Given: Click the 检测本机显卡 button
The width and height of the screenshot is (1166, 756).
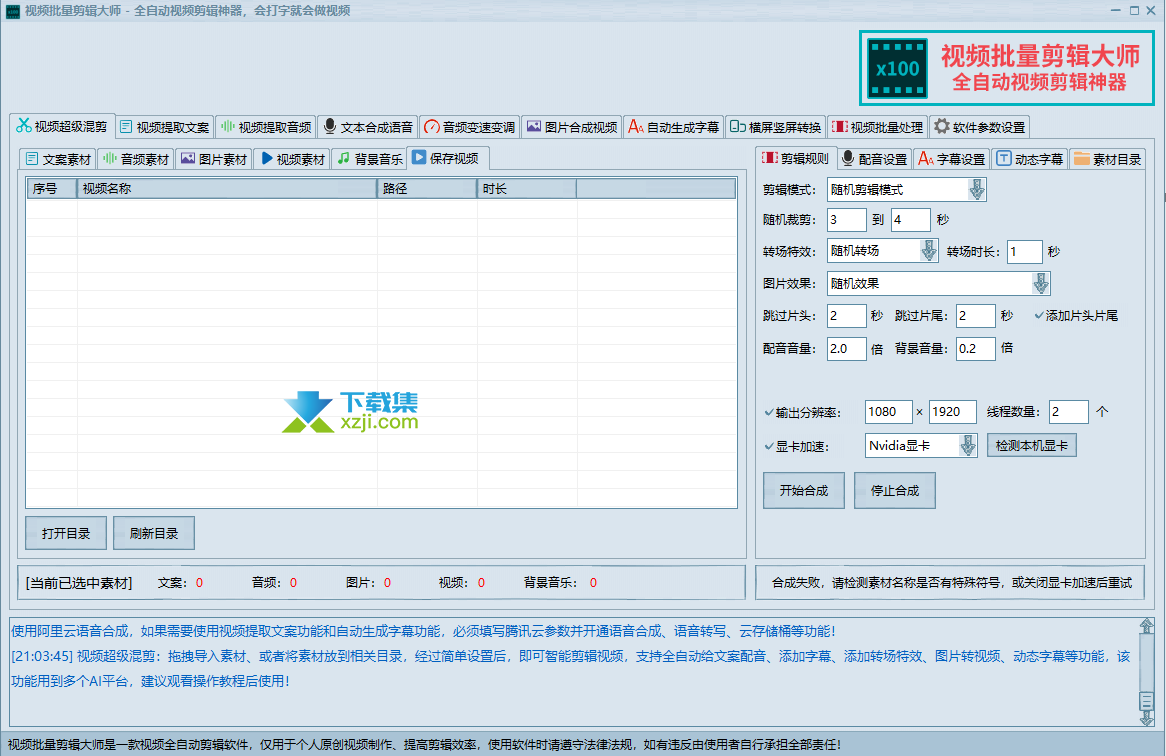Looking at the screenshot, I should pyautogui.click(x=1031, y=446).
